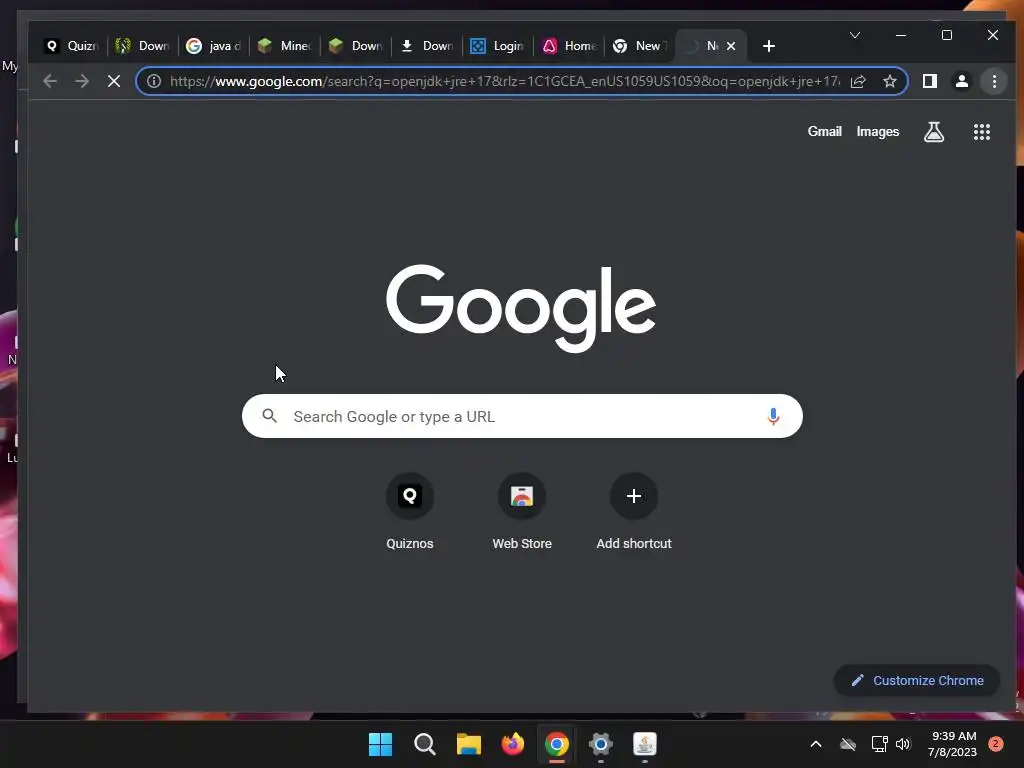Open Google Images link

pyautogui.click(x=877, y=131)
